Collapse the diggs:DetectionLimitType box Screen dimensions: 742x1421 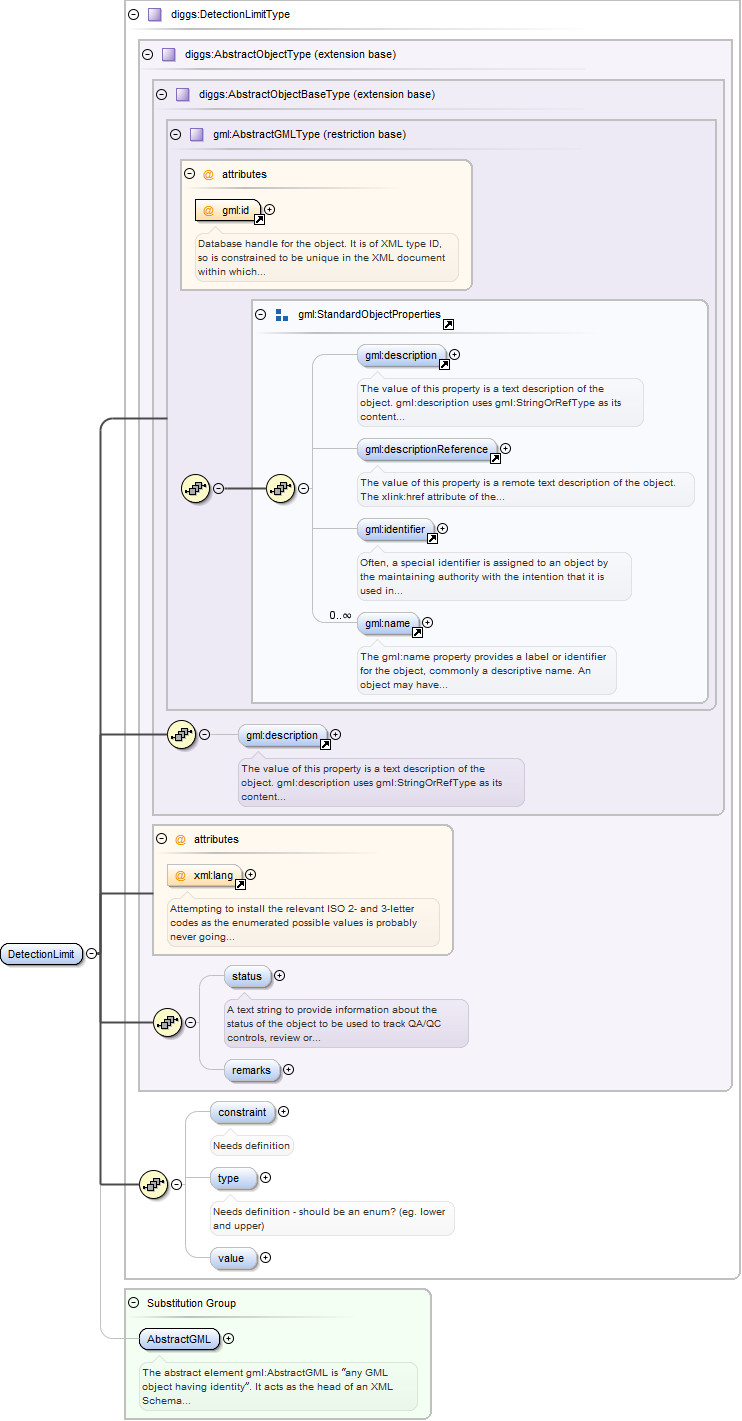(133, 15)
